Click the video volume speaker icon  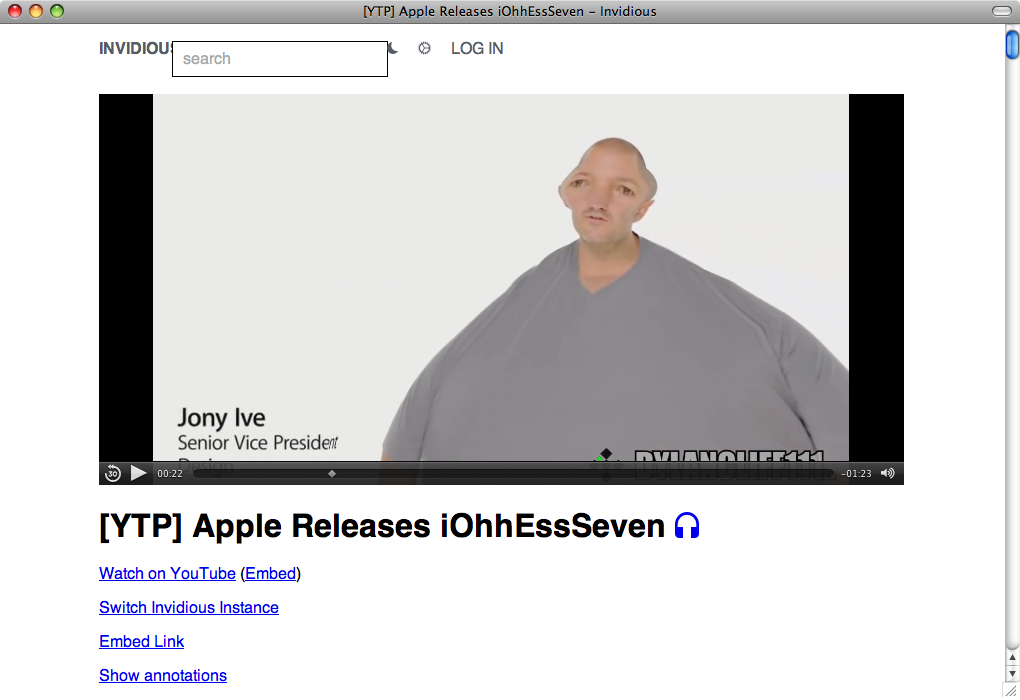click(887, 473)
